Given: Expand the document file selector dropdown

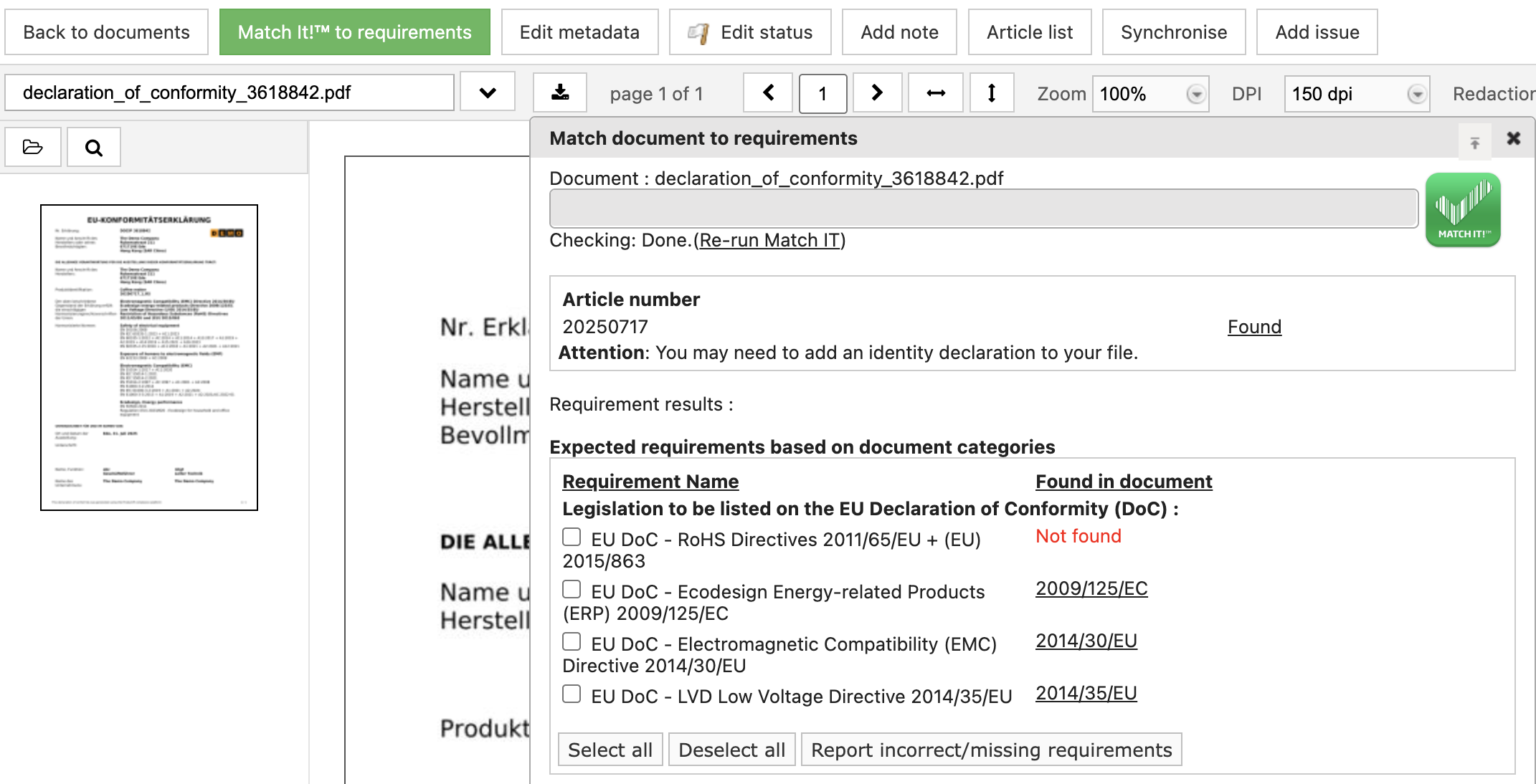Looking at the screenshot, I should [488, 92].
